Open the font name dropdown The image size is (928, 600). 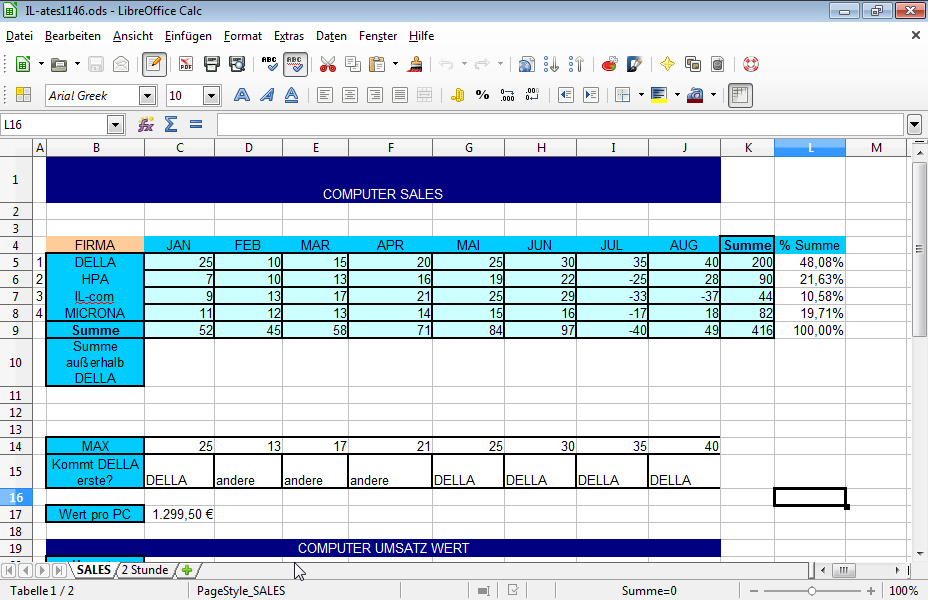pos(148,96)
